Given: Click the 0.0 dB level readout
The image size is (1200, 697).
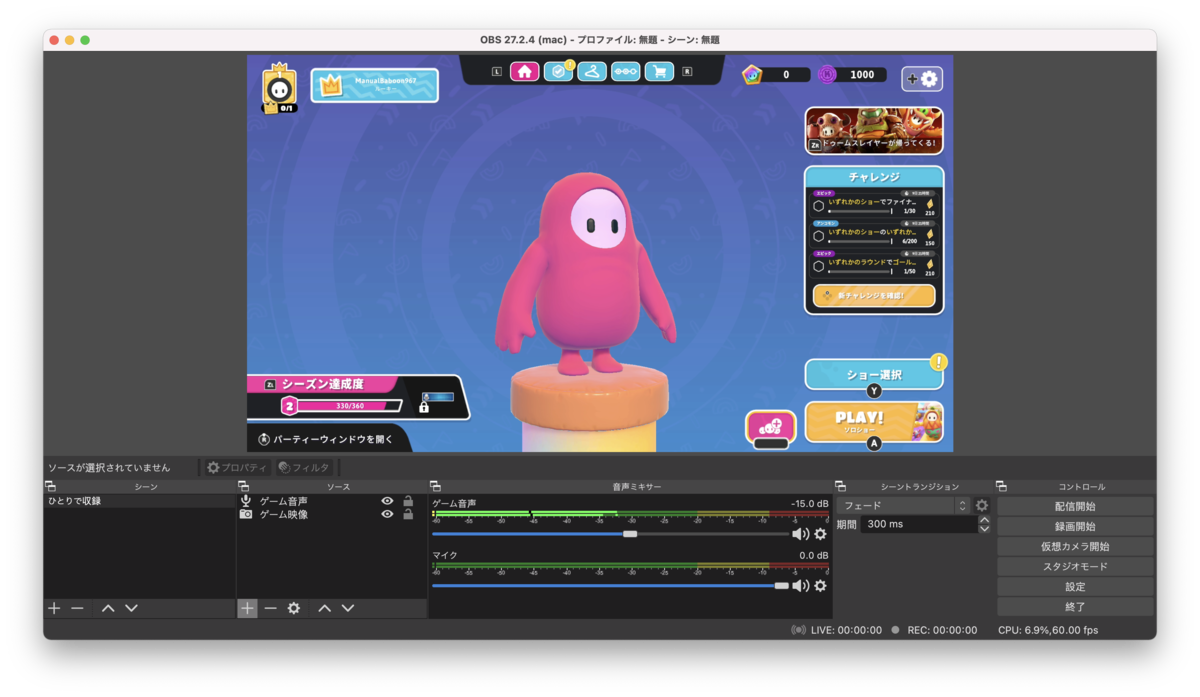Looking at the screenshot, I should click(x=813, y=555).
